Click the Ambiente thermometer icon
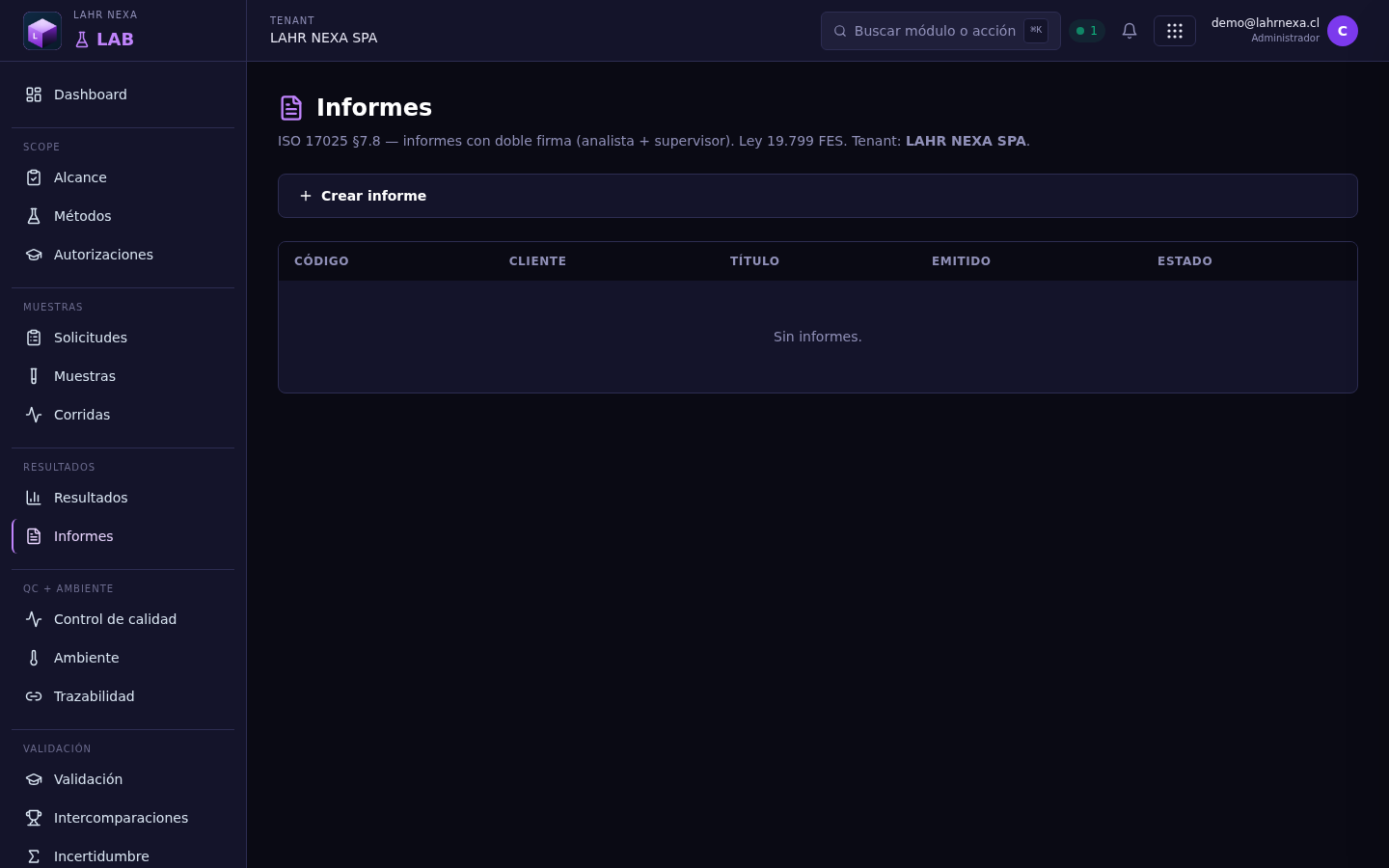This screenshot has height=868, width=1389. point(34,658)
